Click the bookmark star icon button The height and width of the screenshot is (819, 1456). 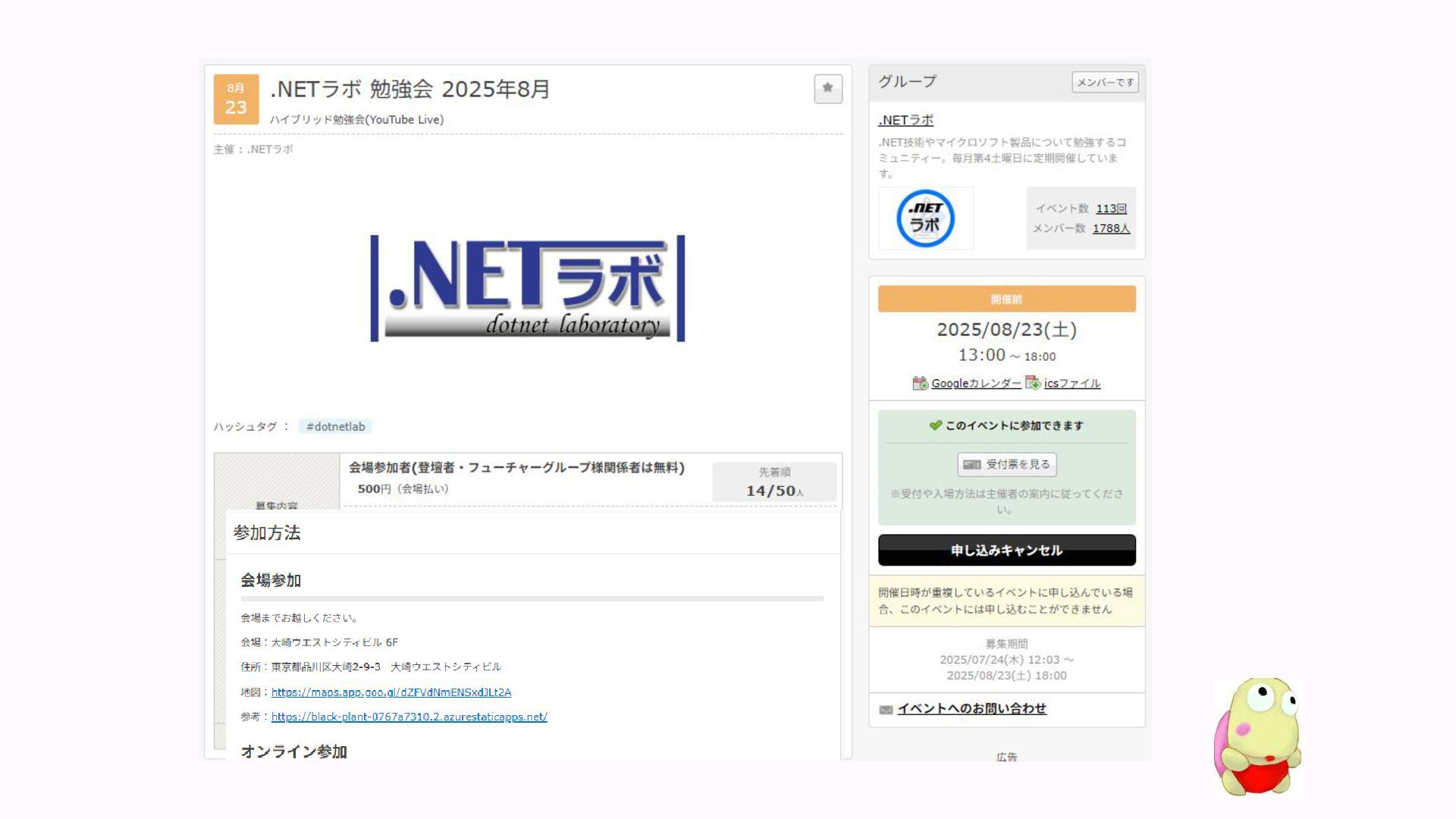(x=827, y=89)
